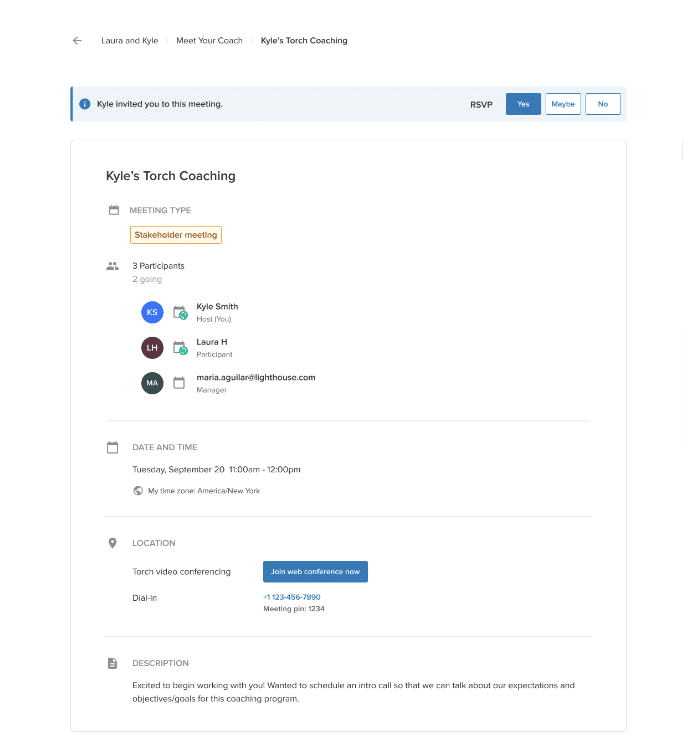Go to Meet Your Coach breadcrumb

[209, 41]
